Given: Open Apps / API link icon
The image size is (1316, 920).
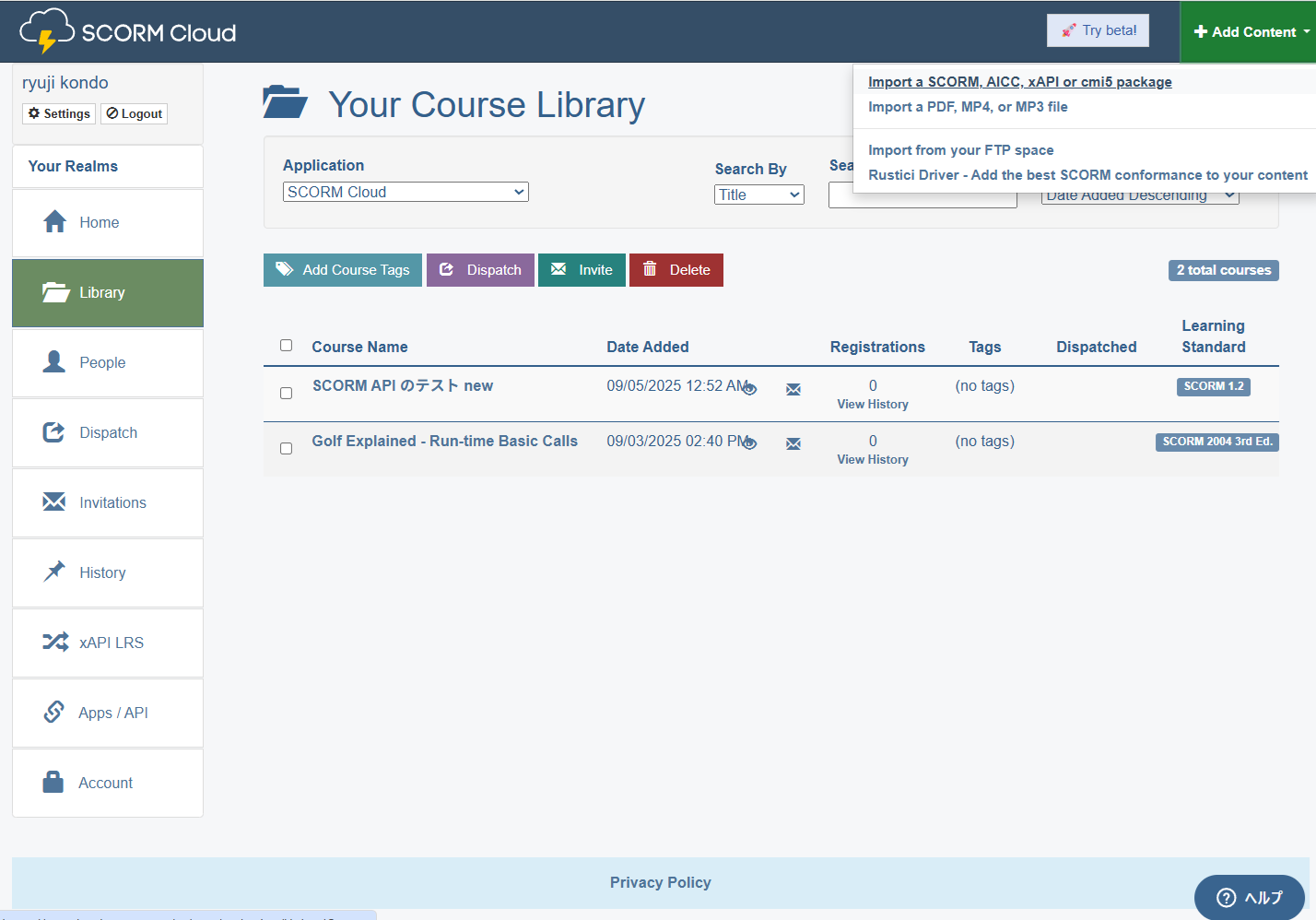Looking at the screenshot, I should coord(54,712).
